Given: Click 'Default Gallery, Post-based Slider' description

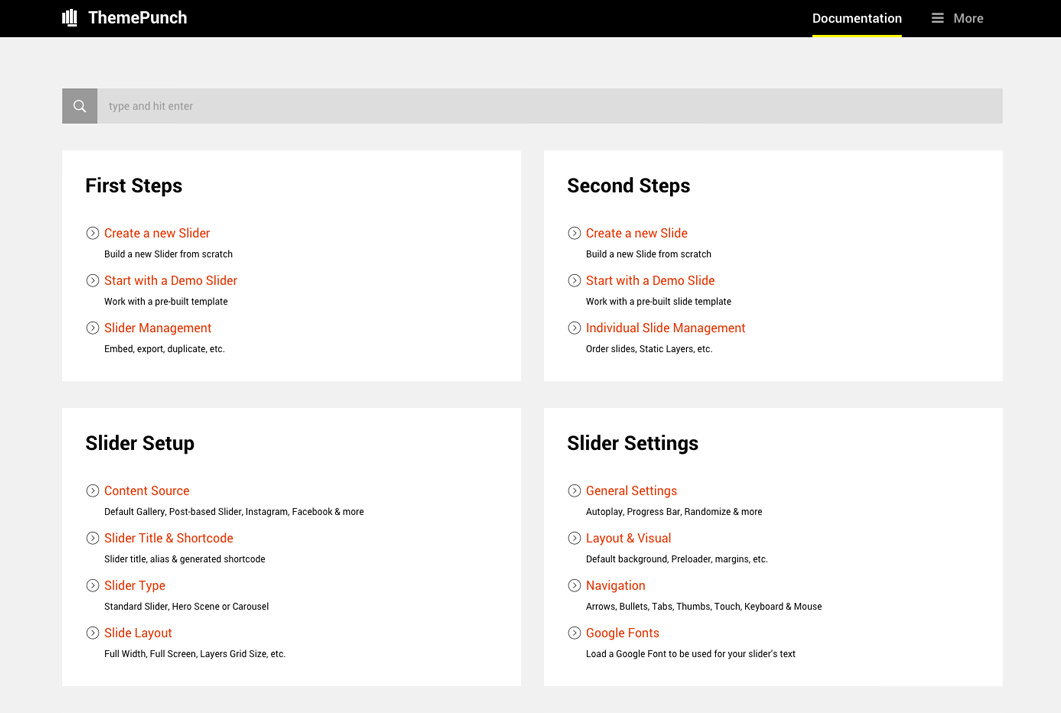Looking at the screenshot, I should (234, 512).
